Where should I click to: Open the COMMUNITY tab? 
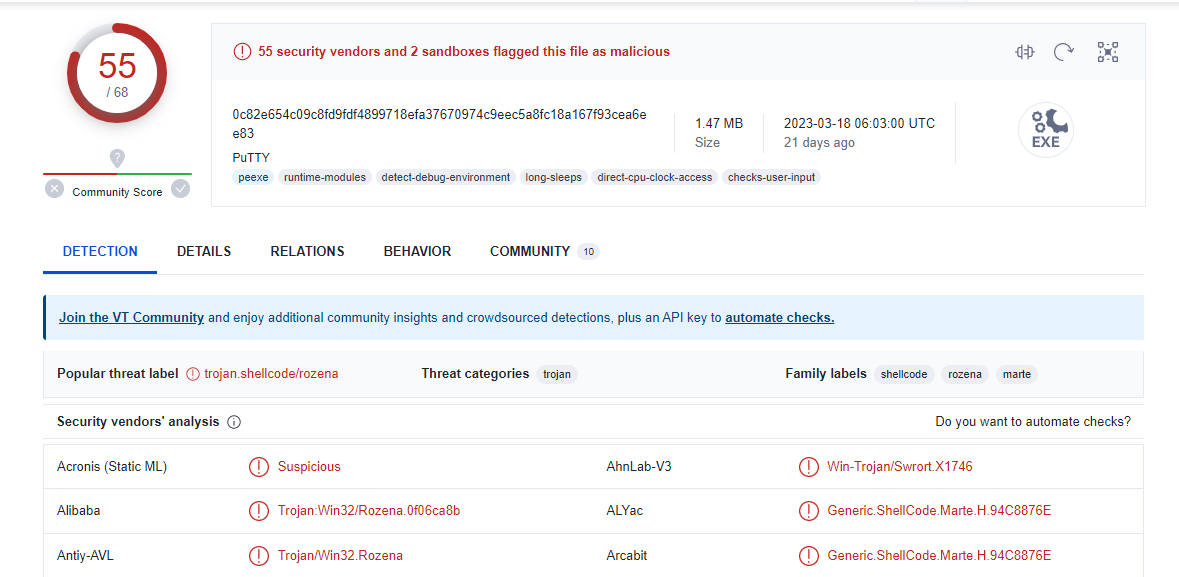coord(544,251)
